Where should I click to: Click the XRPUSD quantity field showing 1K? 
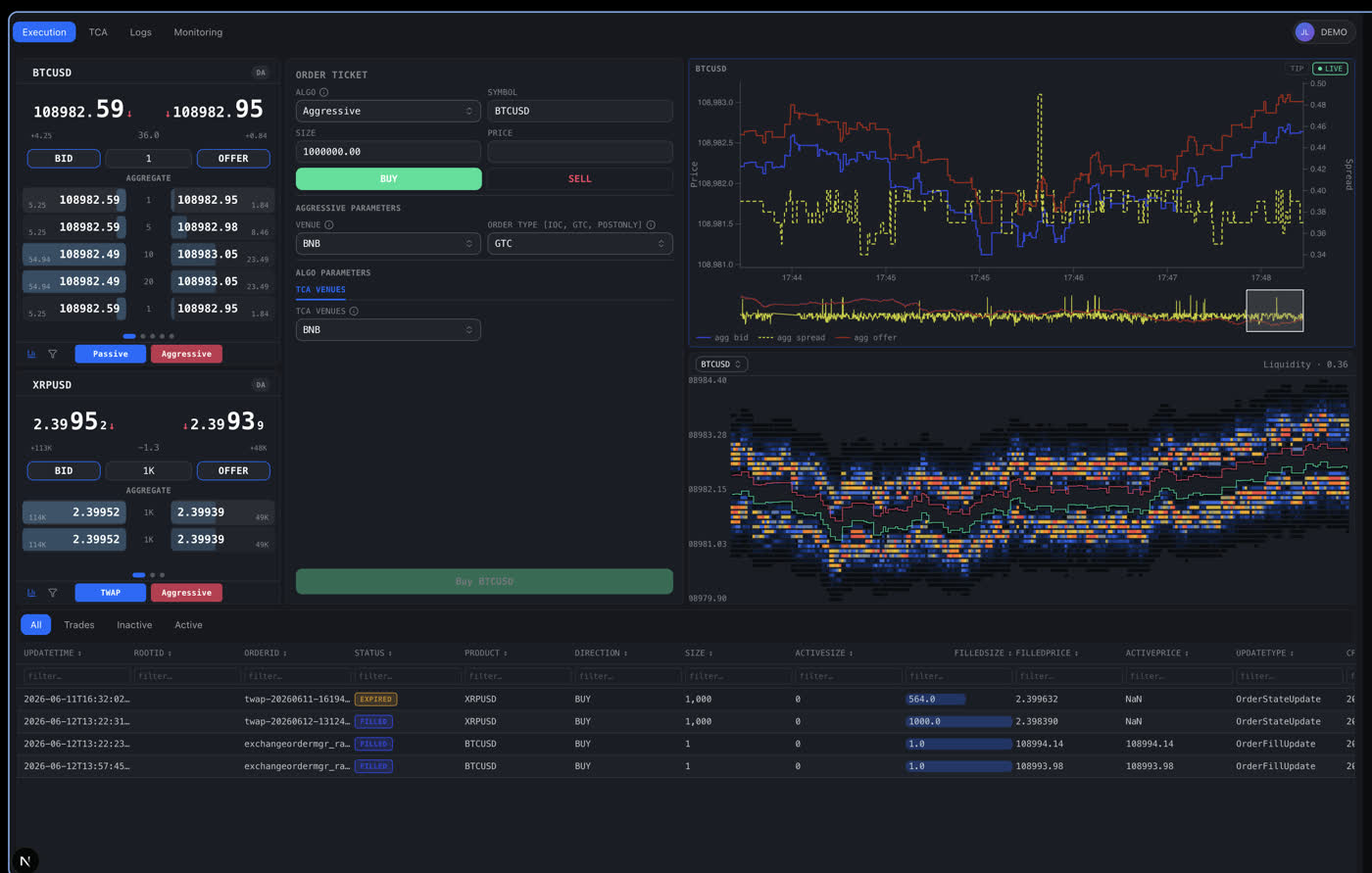pyautogui.click(x=148, y=471)
